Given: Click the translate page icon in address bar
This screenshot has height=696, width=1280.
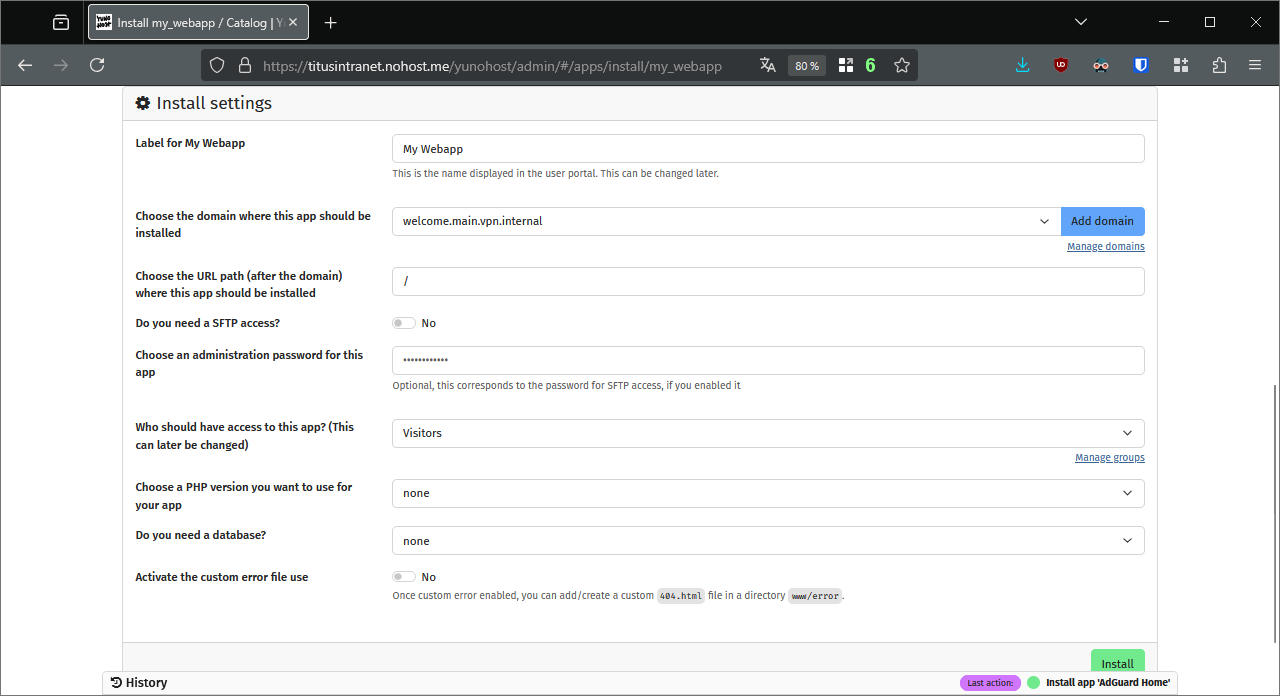Looking at the screenshot, I should (x=768, y=65).
